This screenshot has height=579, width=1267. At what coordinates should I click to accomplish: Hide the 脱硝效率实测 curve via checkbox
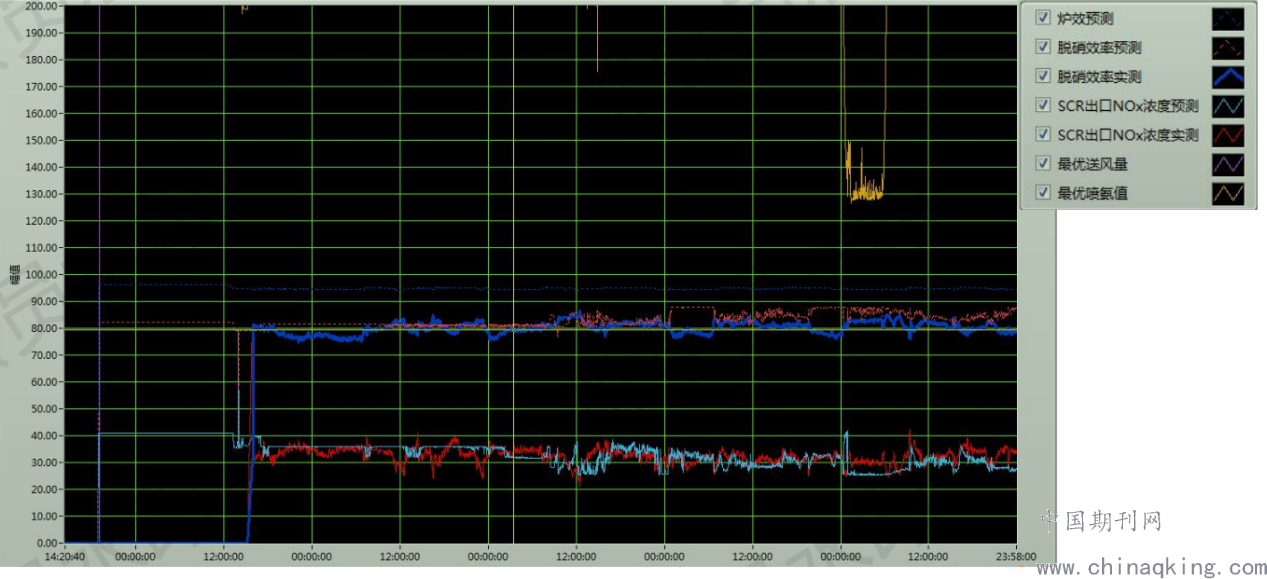pyautogui.click(x=1044, y=76)
